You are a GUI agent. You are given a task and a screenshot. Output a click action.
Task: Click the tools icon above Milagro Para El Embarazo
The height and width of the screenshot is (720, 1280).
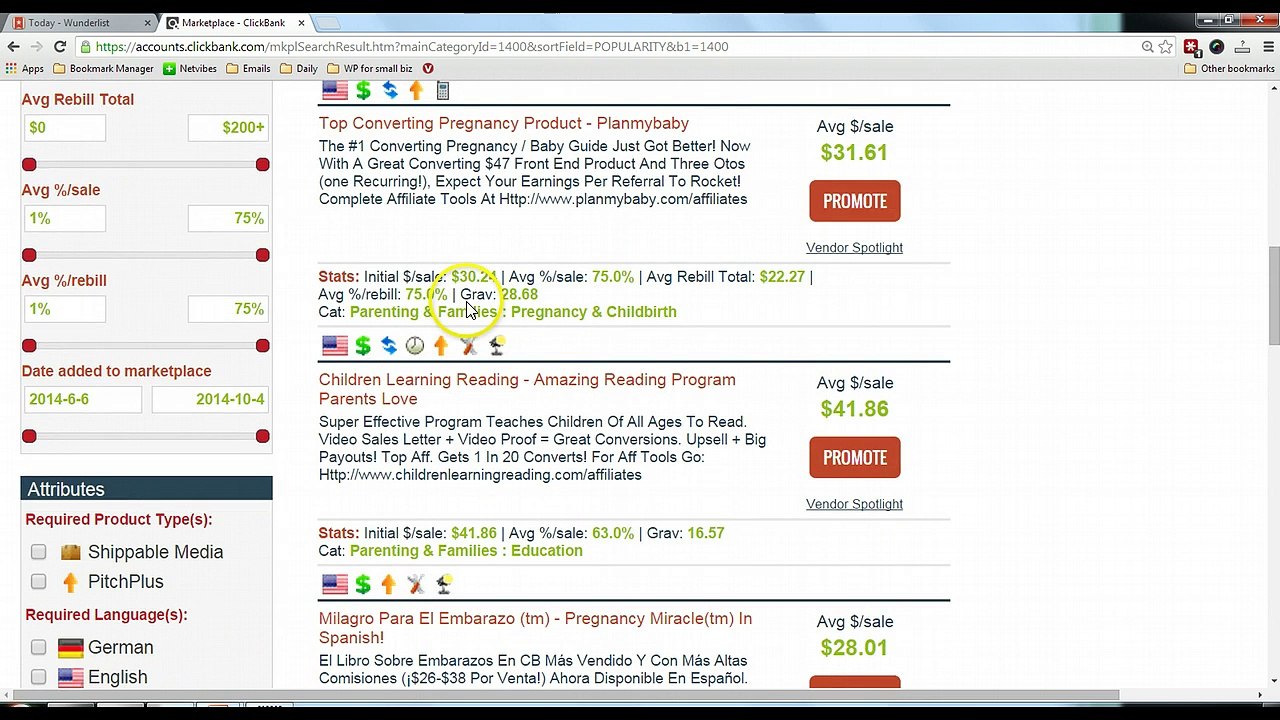(x=416, y=584)
